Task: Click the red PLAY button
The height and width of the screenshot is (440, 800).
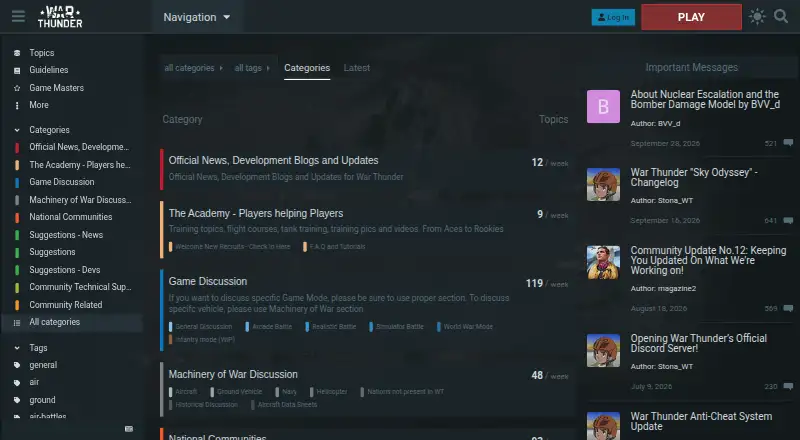Action: 691,17
